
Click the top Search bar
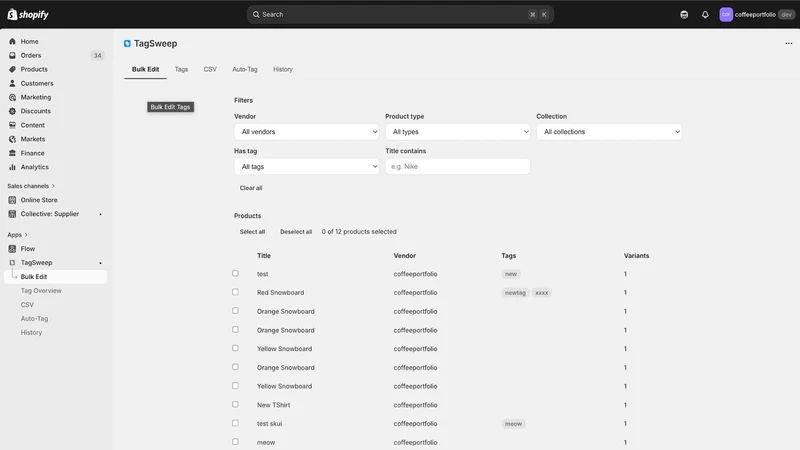(x=401, y=14)
